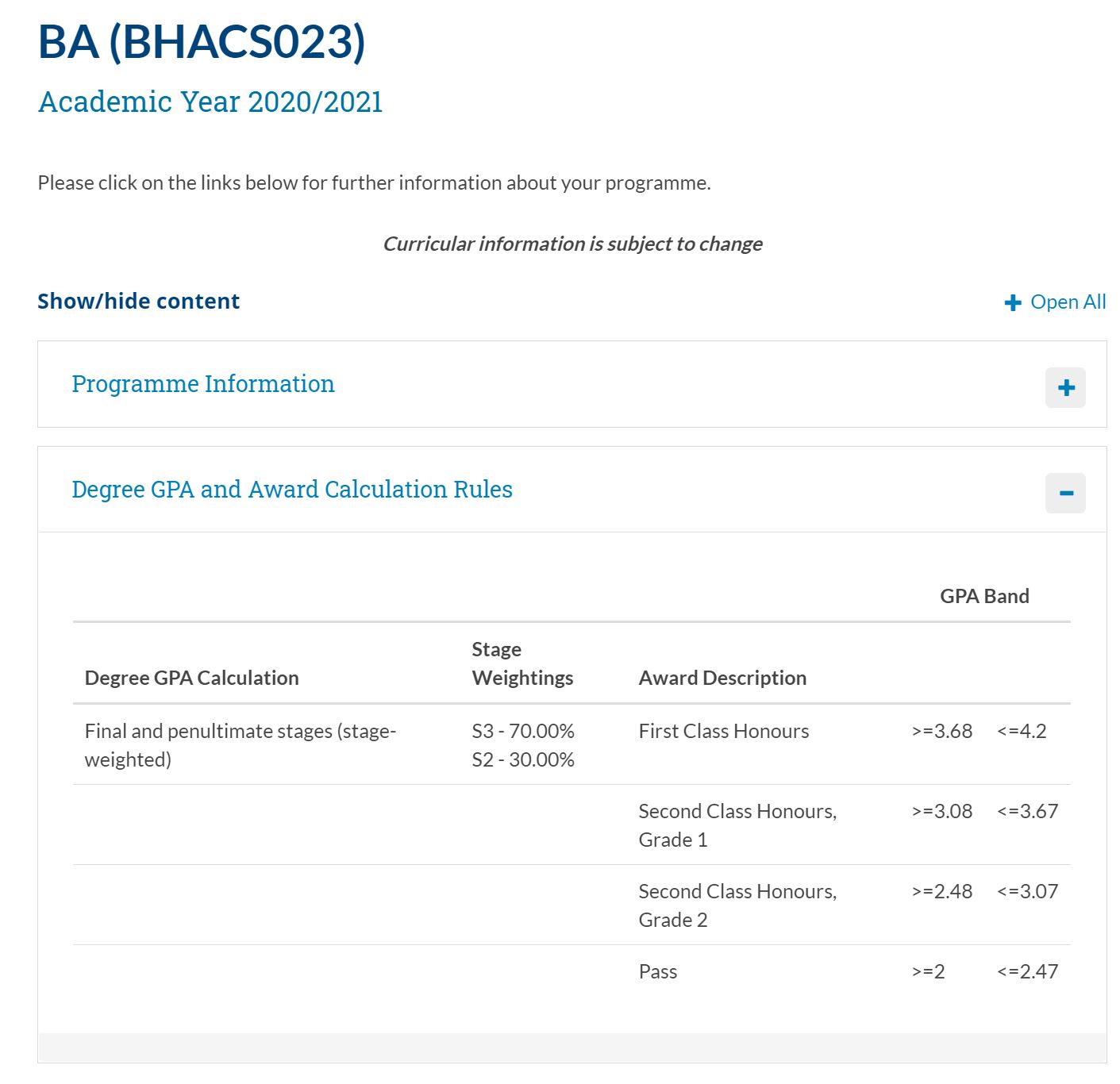1120x1084 pixels.
Task: Toggle Show/hide content visibility
Action: click(x=137, y=302)
